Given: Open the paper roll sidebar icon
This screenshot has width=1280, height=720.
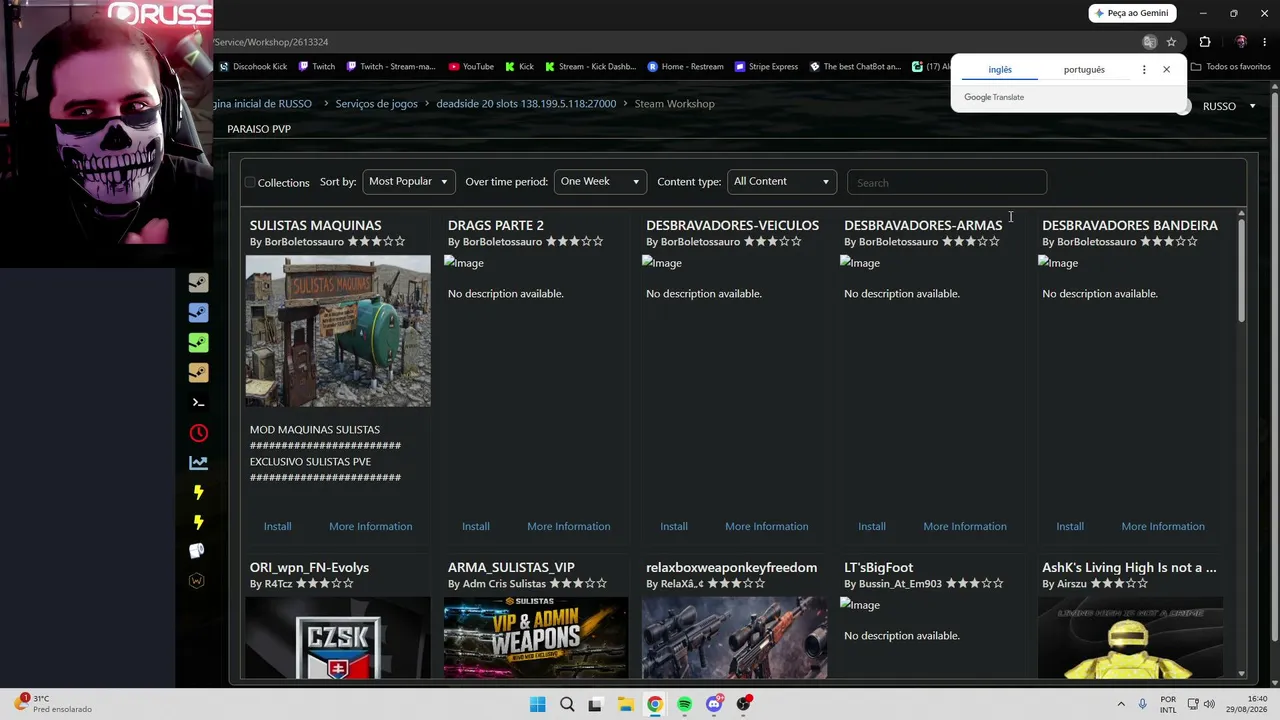Looking at the screenshot, I should [x=197, y=551].
